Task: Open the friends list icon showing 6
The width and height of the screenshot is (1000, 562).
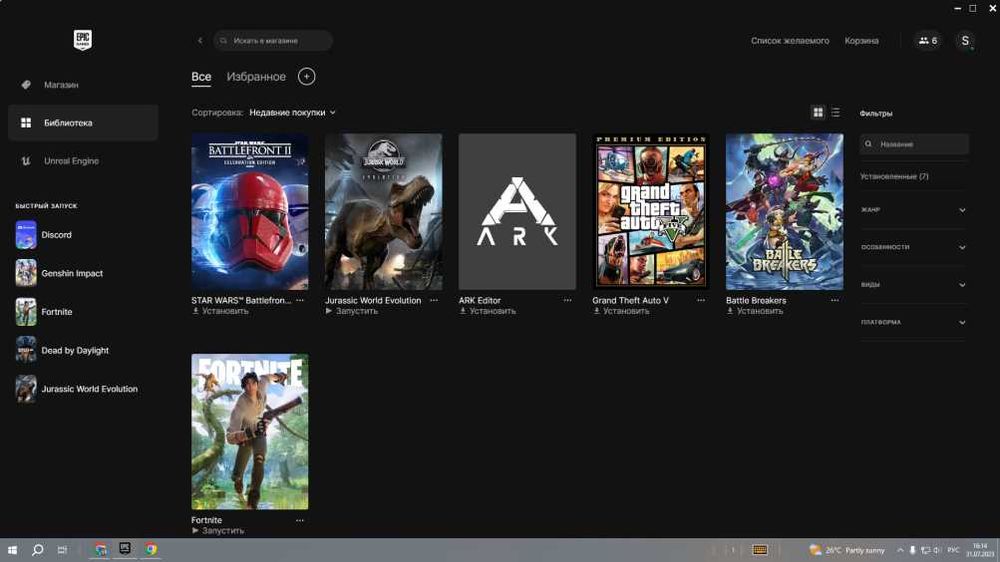Action: click(x=927, y=40)
